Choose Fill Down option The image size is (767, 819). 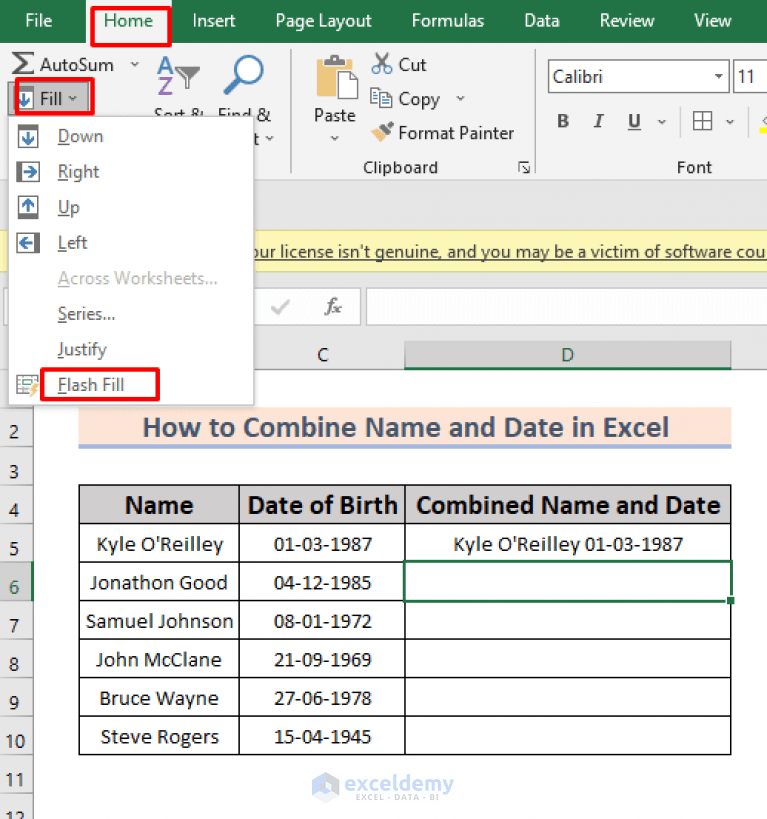(131, 136)
